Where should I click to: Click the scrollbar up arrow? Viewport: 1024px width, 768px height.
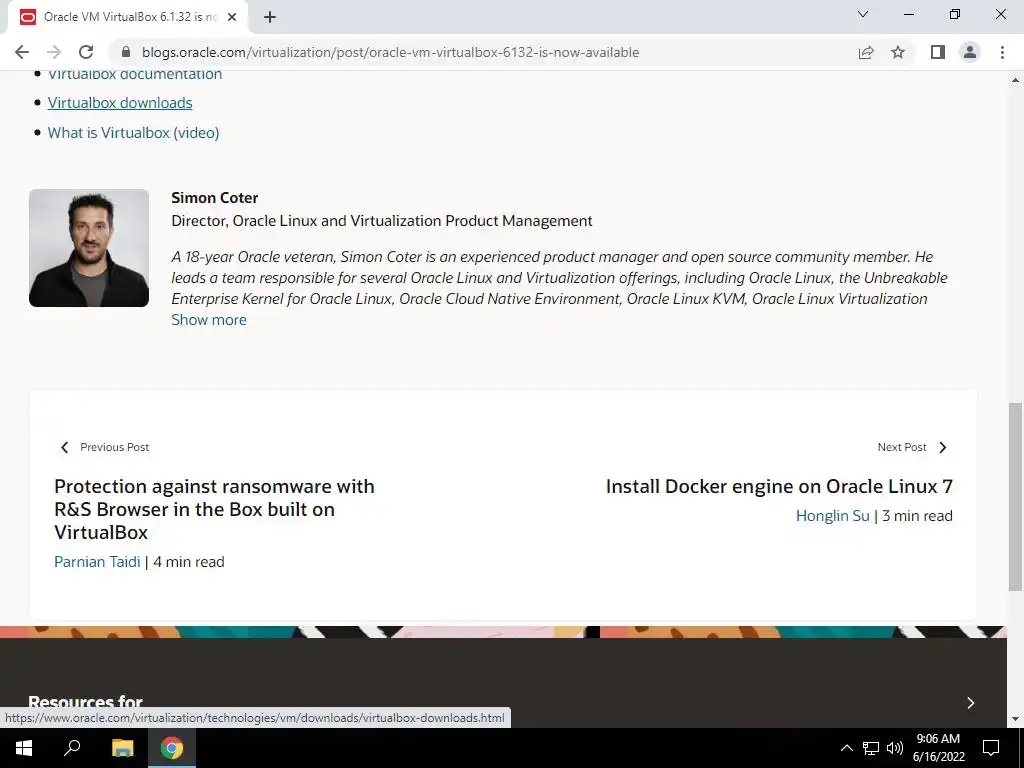pyautogui.click(x=1016, y=80)
